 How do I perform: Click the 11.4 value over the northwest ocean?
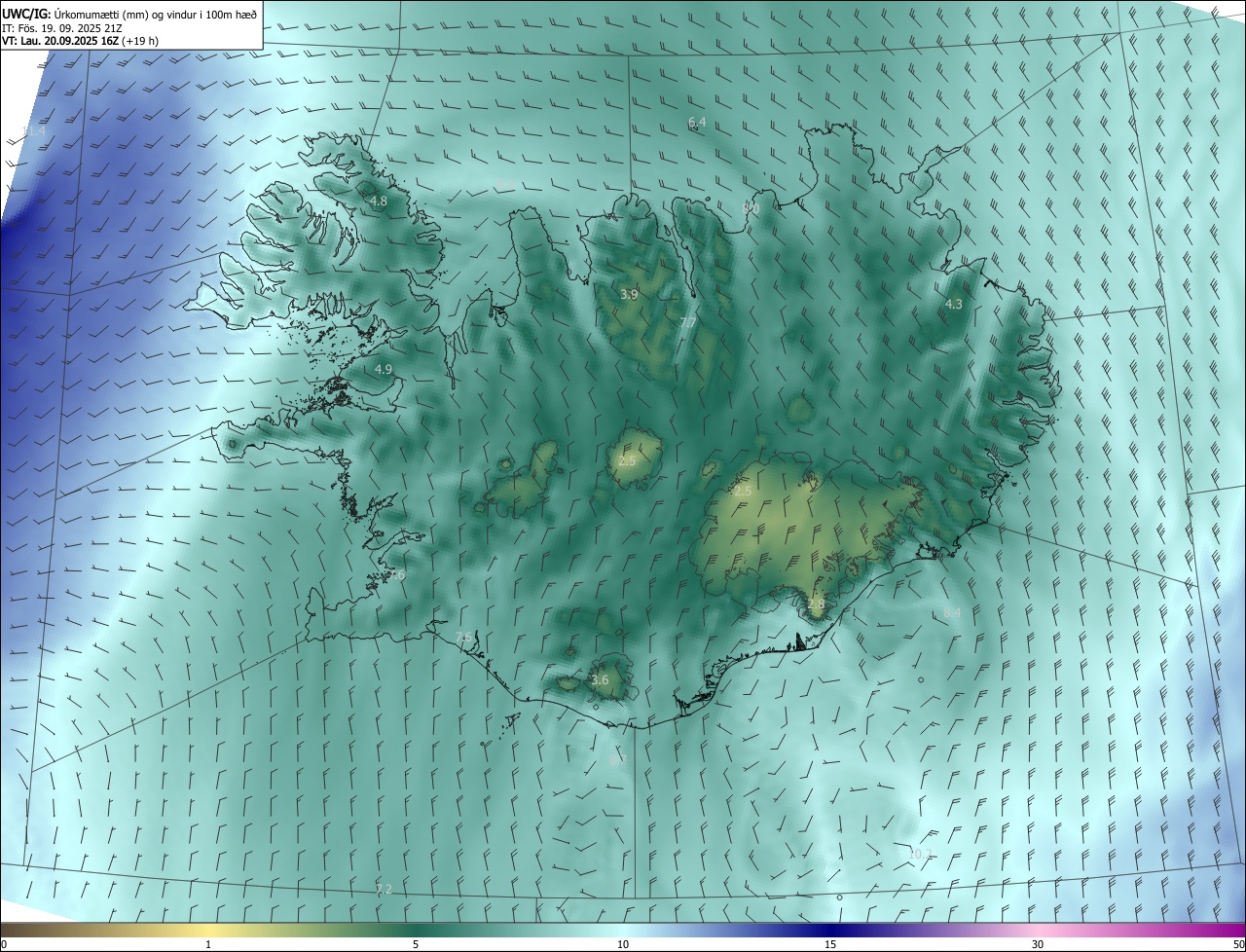click(34, 130)
